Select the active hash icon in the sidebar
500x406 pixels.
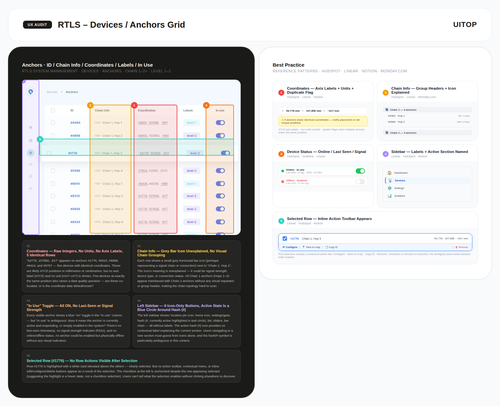(x=31, y=153)
